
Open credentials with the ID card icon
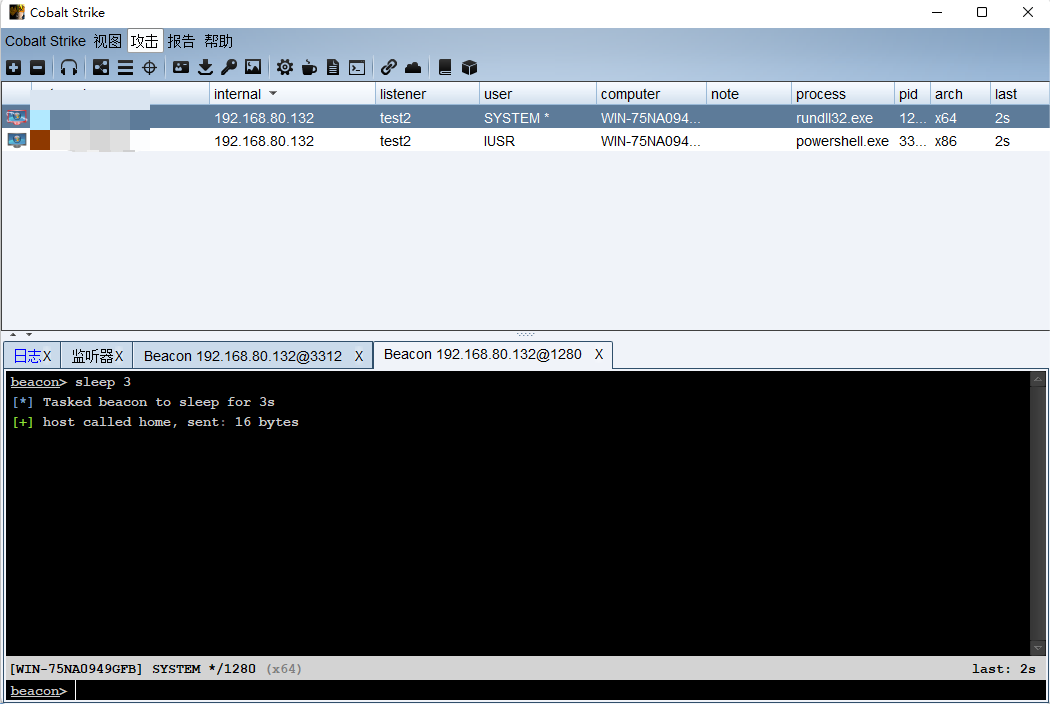181,68
